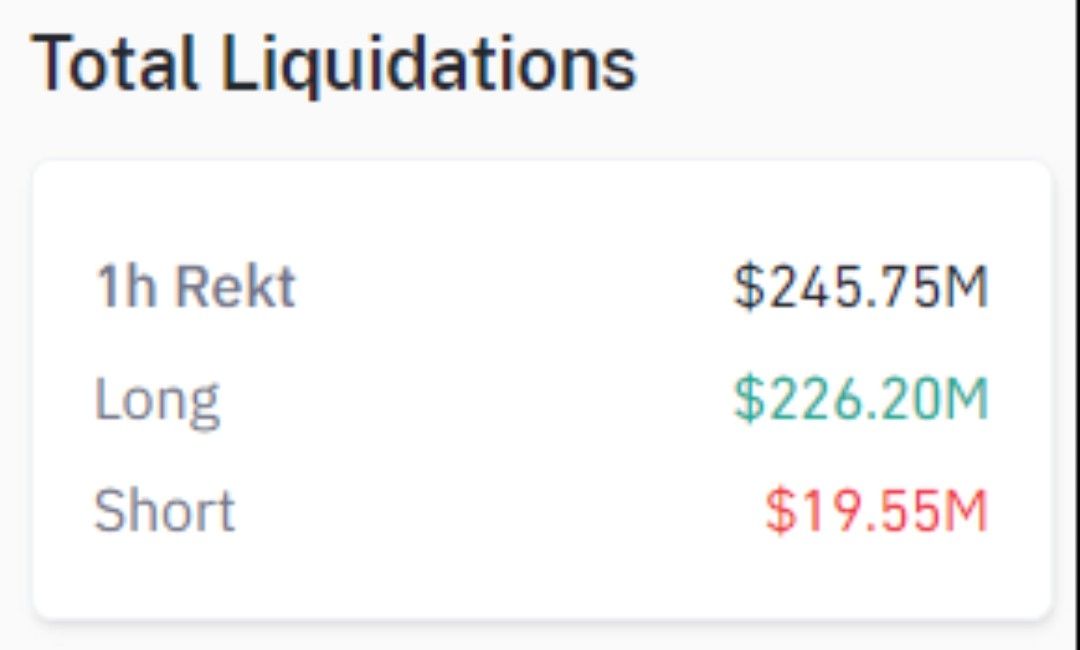Select the 1h Rekt label

pyautogui.click(x=195, y=286)
